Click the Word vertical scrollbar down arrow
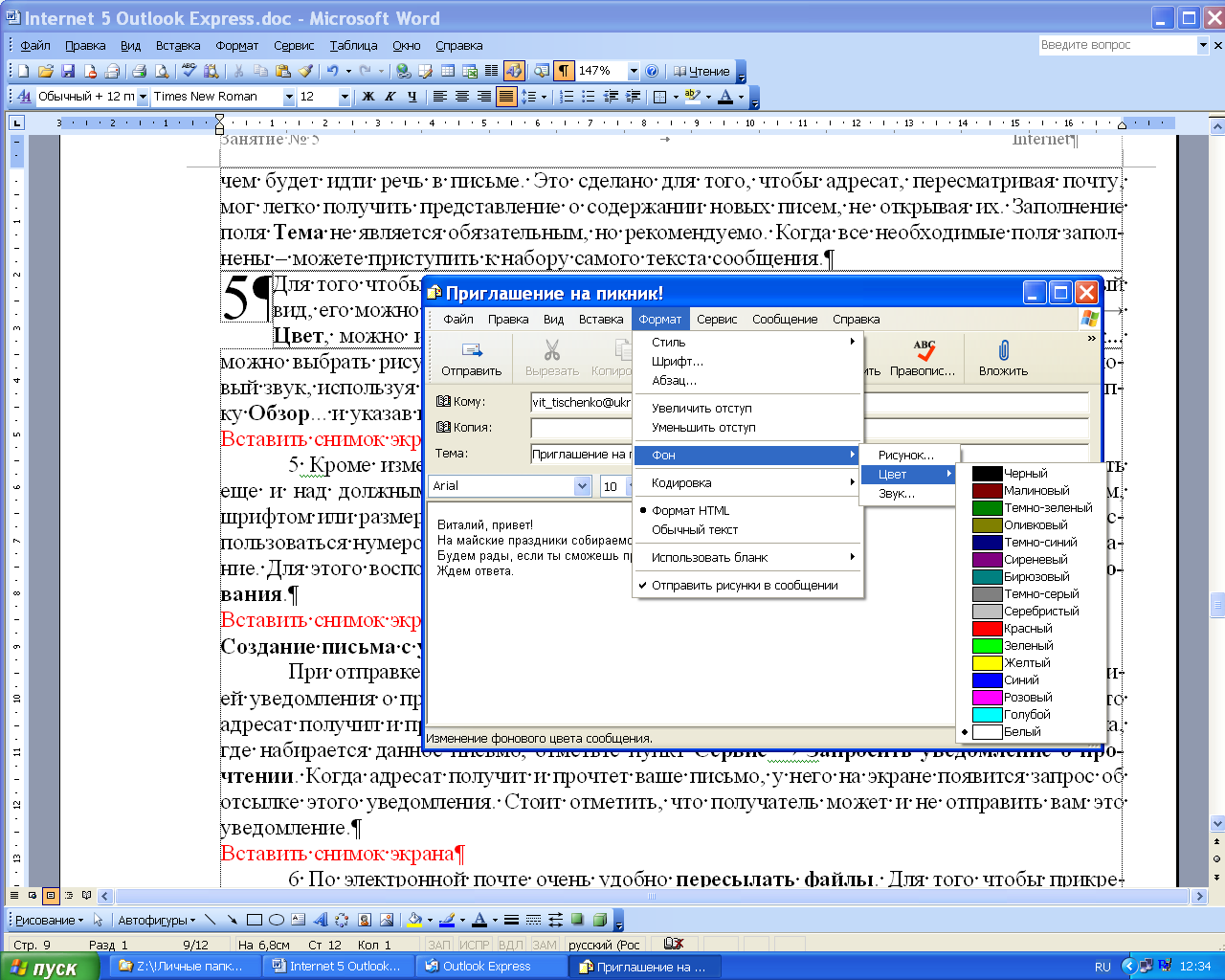Image resolution: width=1225 pixels, height=980 pixels. point(1217,822)
